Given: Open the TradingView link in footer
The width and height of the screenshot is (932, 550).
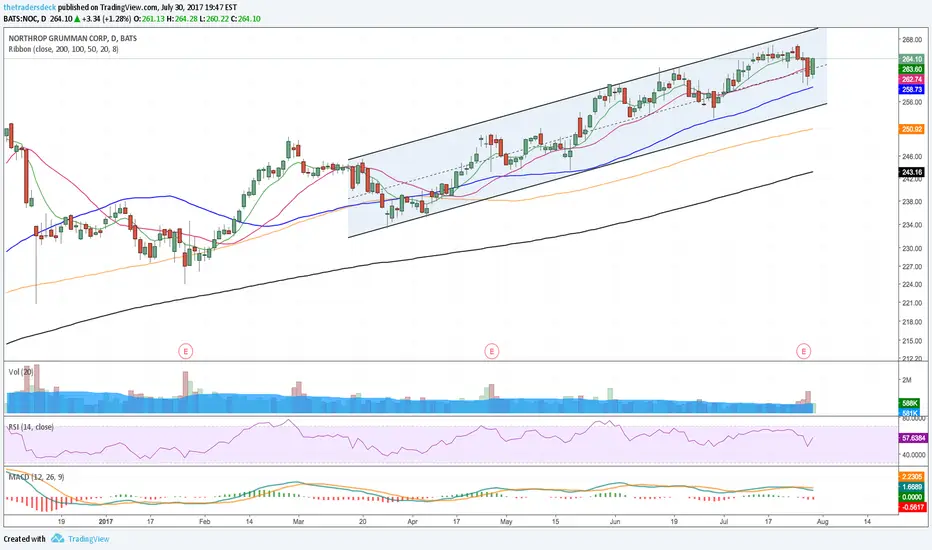Looking at the screenshot, I should 89,539.
